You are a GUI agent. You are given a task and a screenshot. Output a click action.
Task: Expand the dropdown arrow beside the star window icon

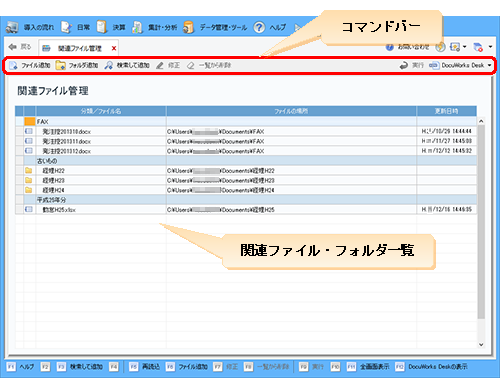(464, 47)
